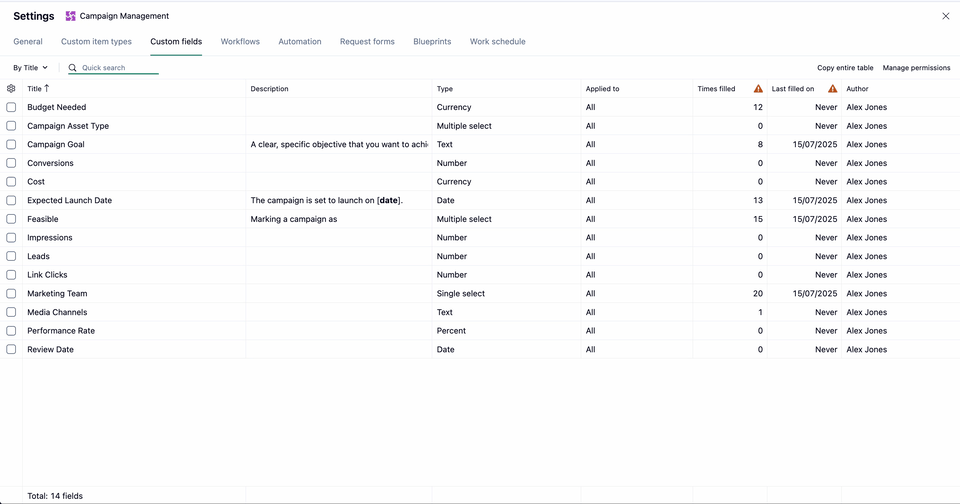The height and width of the screenshot is (504, 960).
Task: Close the Settings dialog with X
Action: (x=945, y=17)
